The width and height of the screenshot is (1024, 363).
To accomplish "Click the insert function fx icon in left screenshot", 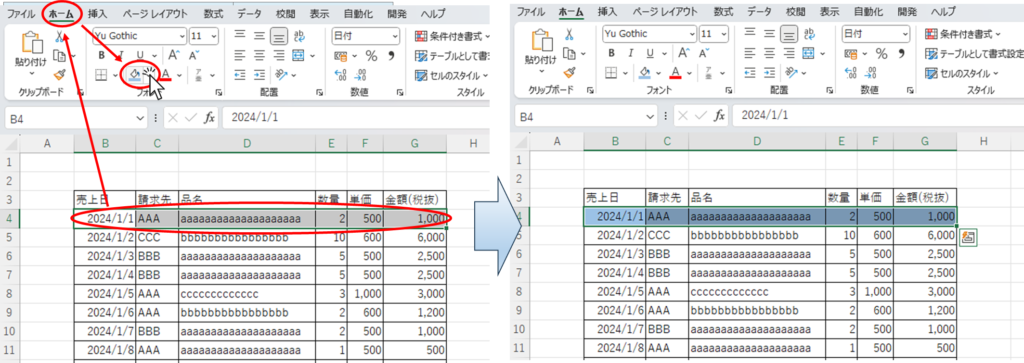I will tap(209, 118).
